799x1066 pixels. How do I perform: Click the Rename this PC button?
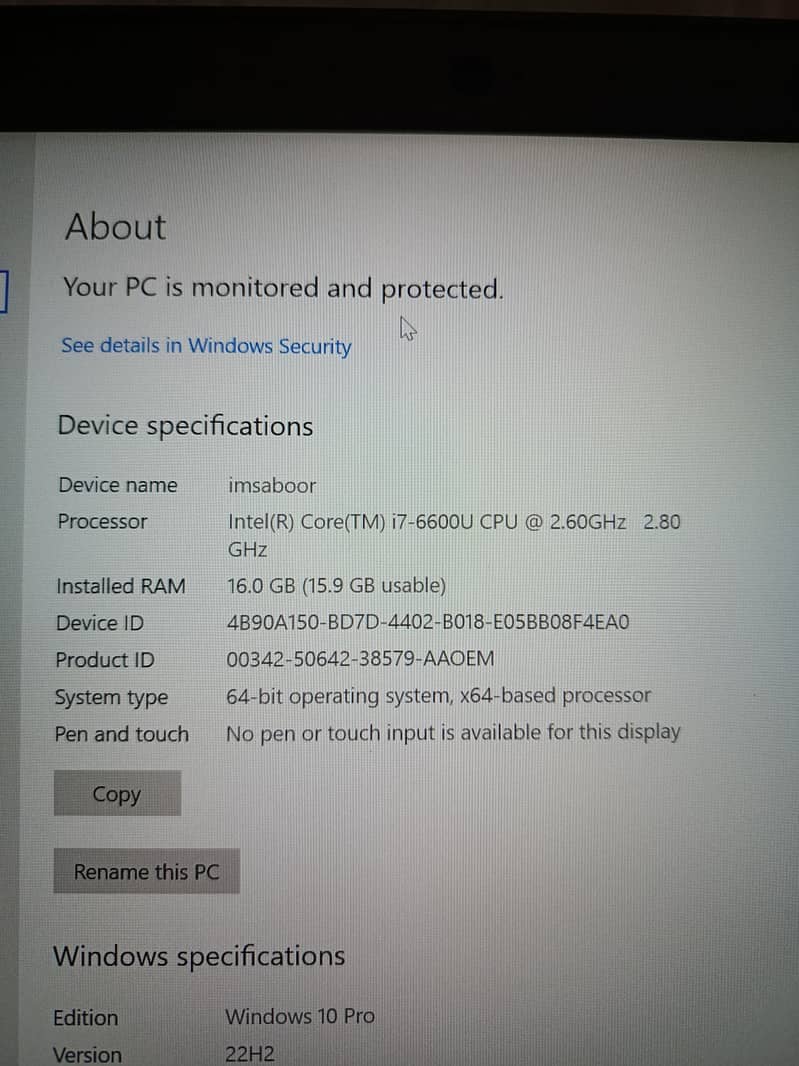146,872
